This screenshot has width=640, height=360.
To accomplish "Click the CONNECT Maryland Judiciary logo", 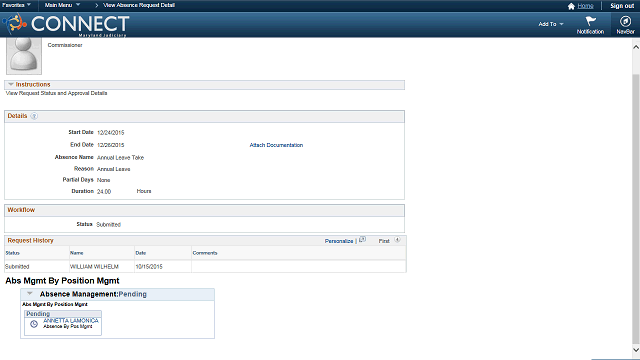I will pyautogui.click(x=67, y=25).
